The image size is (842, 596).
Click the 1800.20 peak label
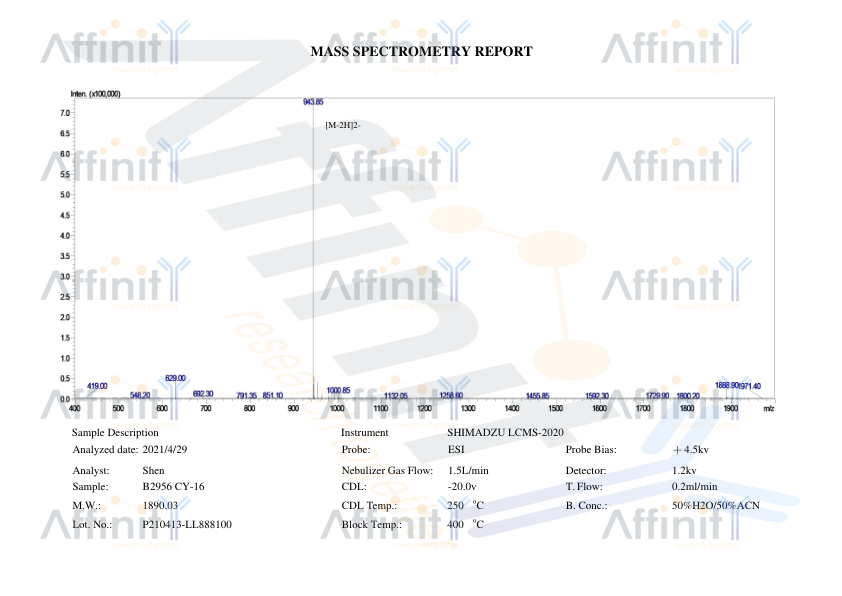pos(688,396)
